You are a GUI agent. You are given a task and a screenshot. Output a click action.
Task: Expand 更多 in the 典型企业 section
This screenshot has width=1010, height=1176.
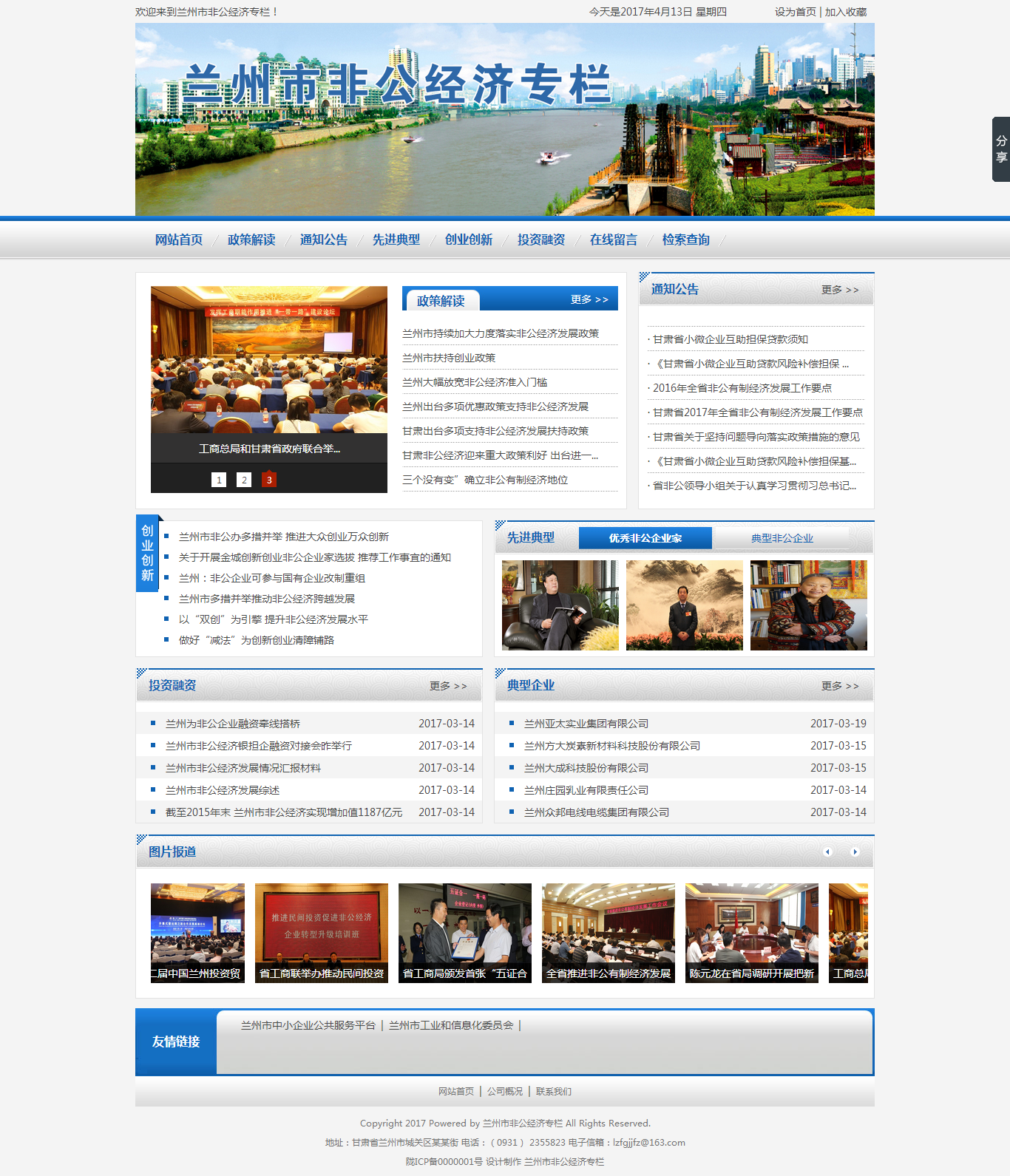[839, 686]
